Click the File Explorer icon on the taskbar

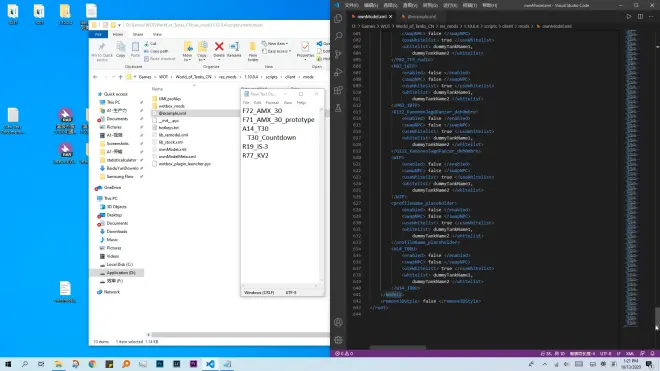(x=59, y=364)
